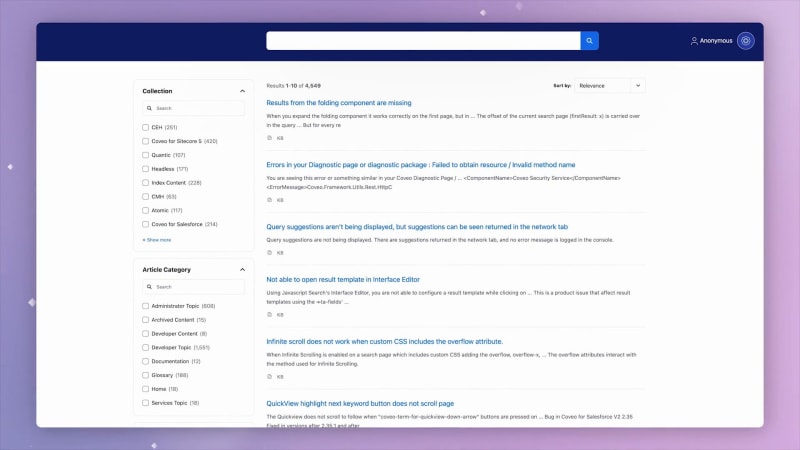Screen dimensions: 800x450
Task: Click the main search box at the top
Action: [423, 41]
